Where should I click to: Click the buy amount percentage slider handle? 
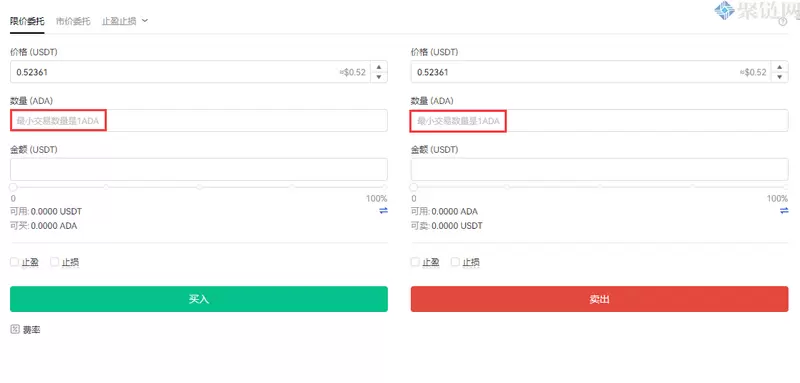13,187
